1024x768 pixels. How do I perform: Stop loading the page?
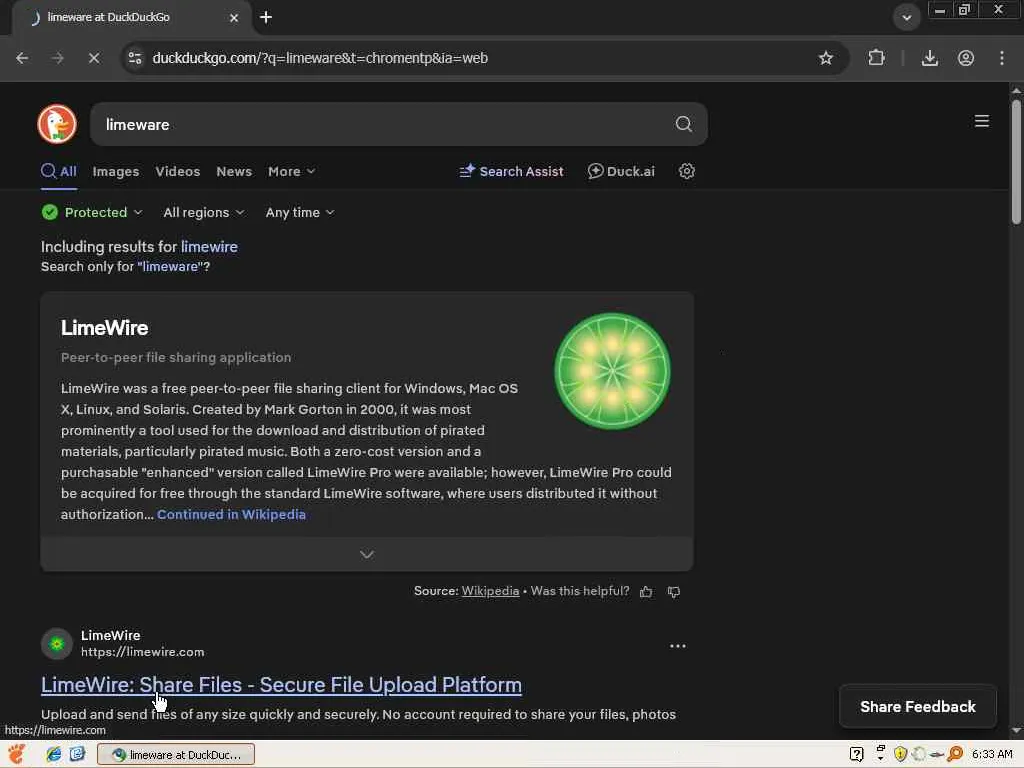(x=94, y=58)
